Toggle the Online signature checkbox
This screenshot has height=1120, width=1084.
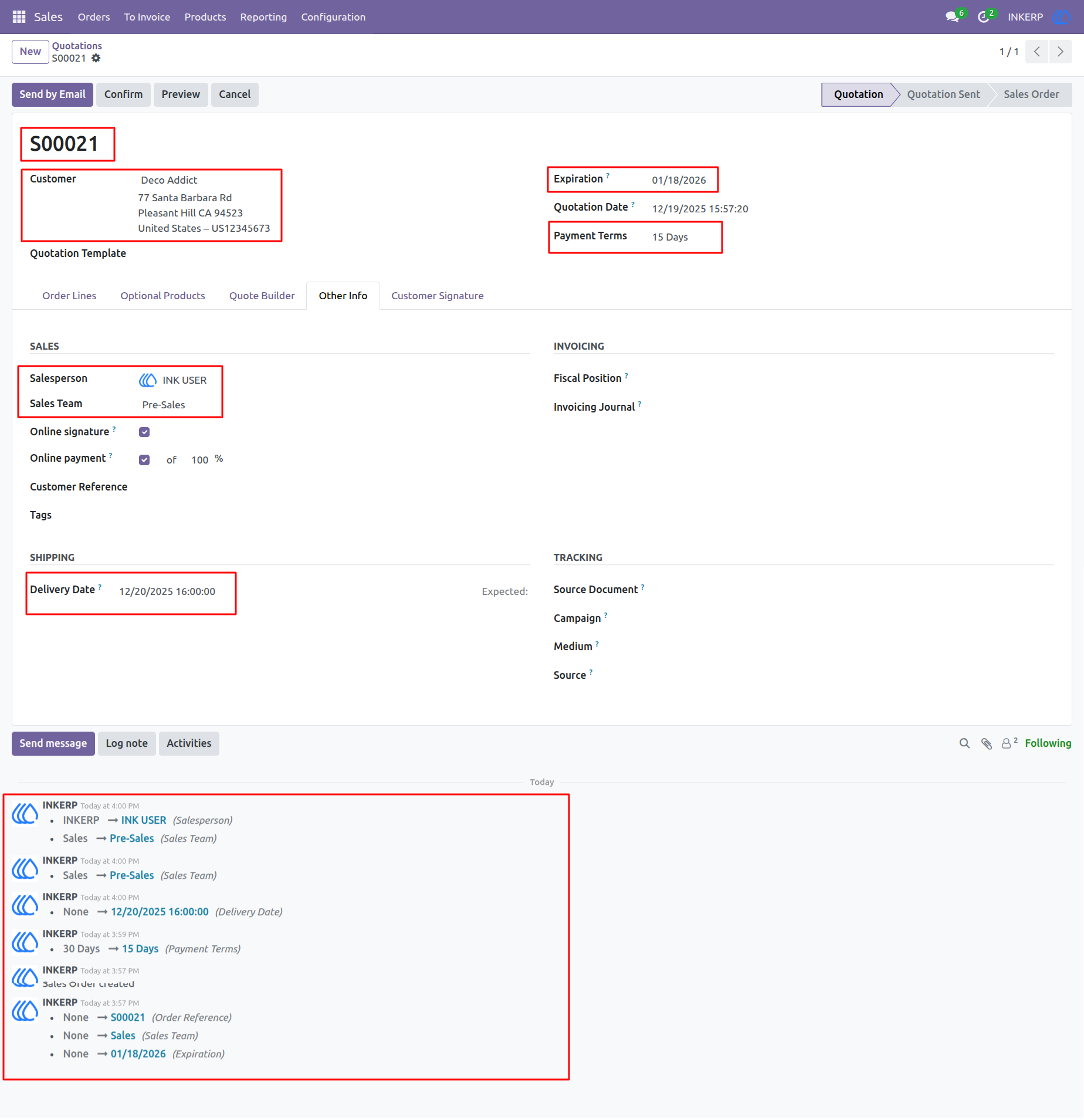[x=144, y=432]
